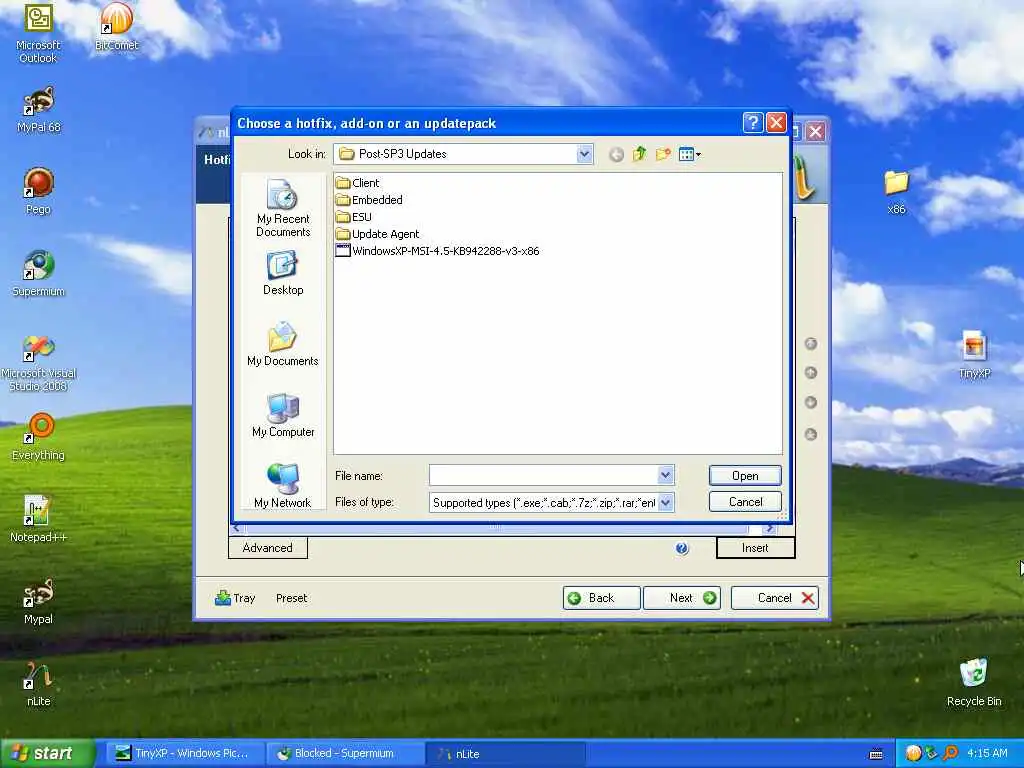Screen dimensions: 1024x768
Task: Click Next in nLite wizard
Action: point(682,598)
